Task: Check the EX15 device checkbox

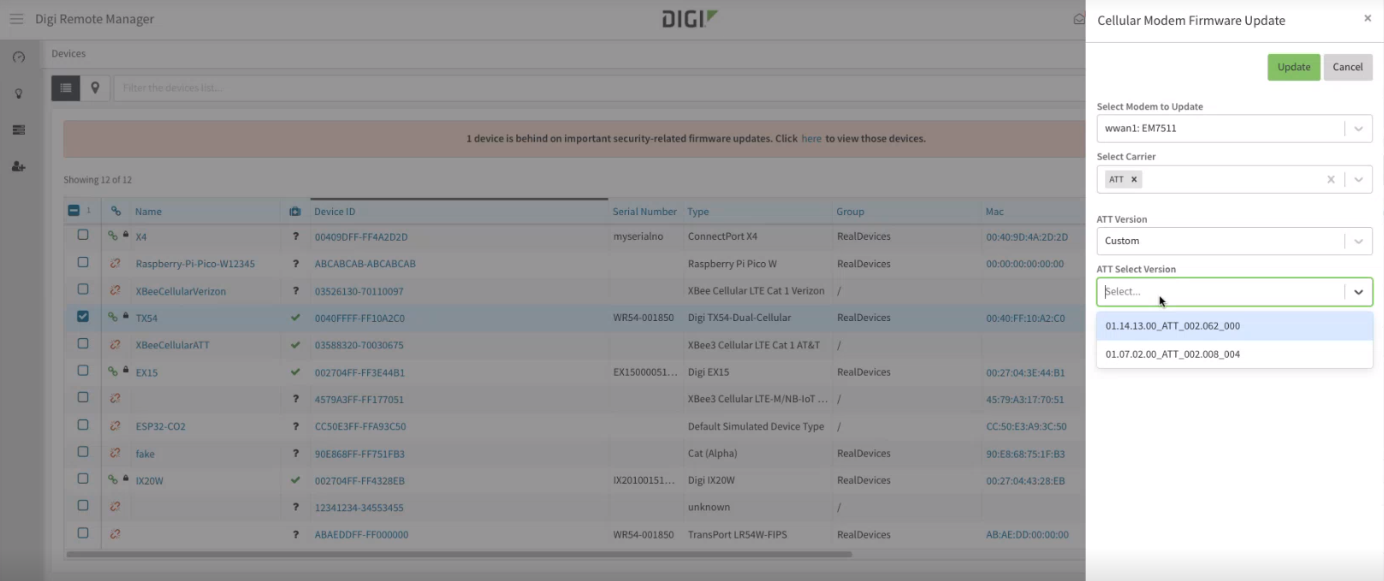Action: pos(83,370)
